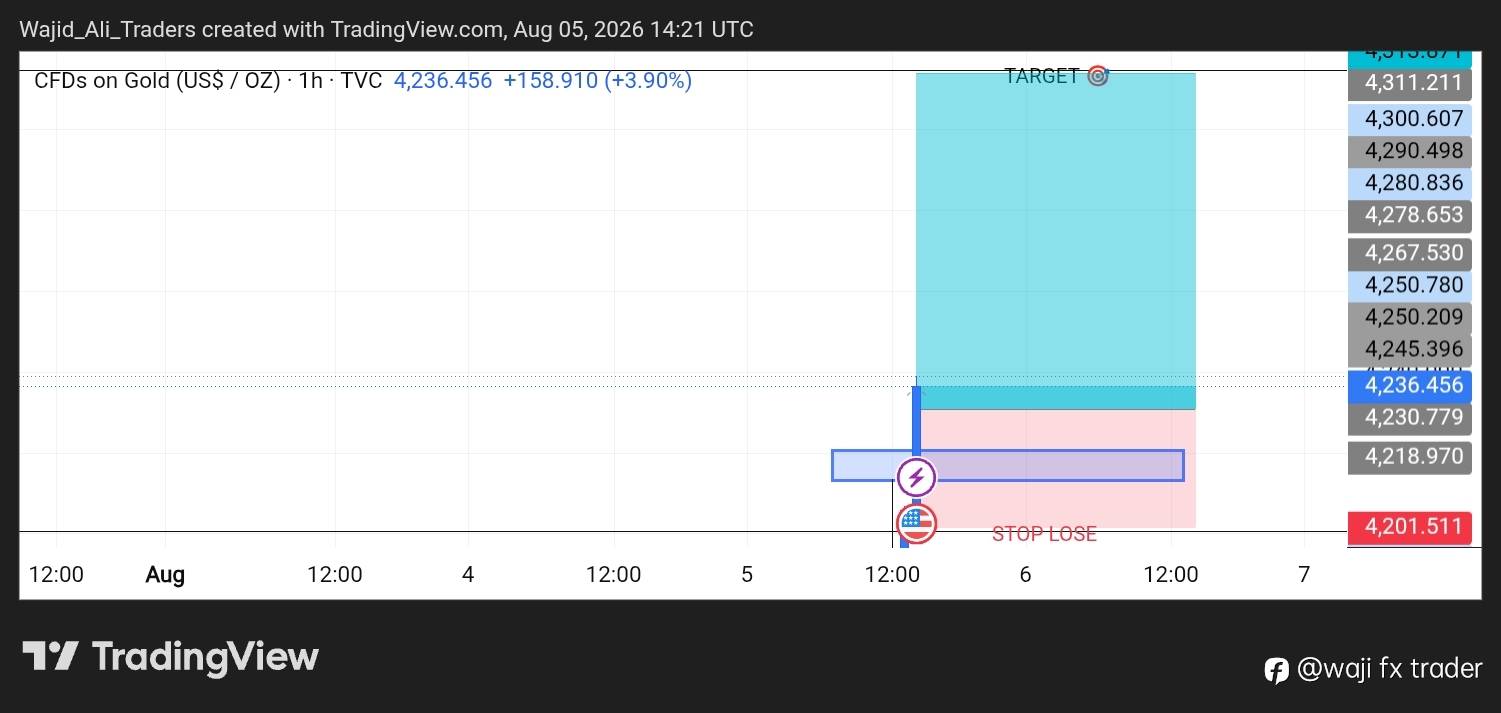Click the purple lightning bolt event icon
The height and width of the screenshot is (713, 1501).
click(916, 478)
